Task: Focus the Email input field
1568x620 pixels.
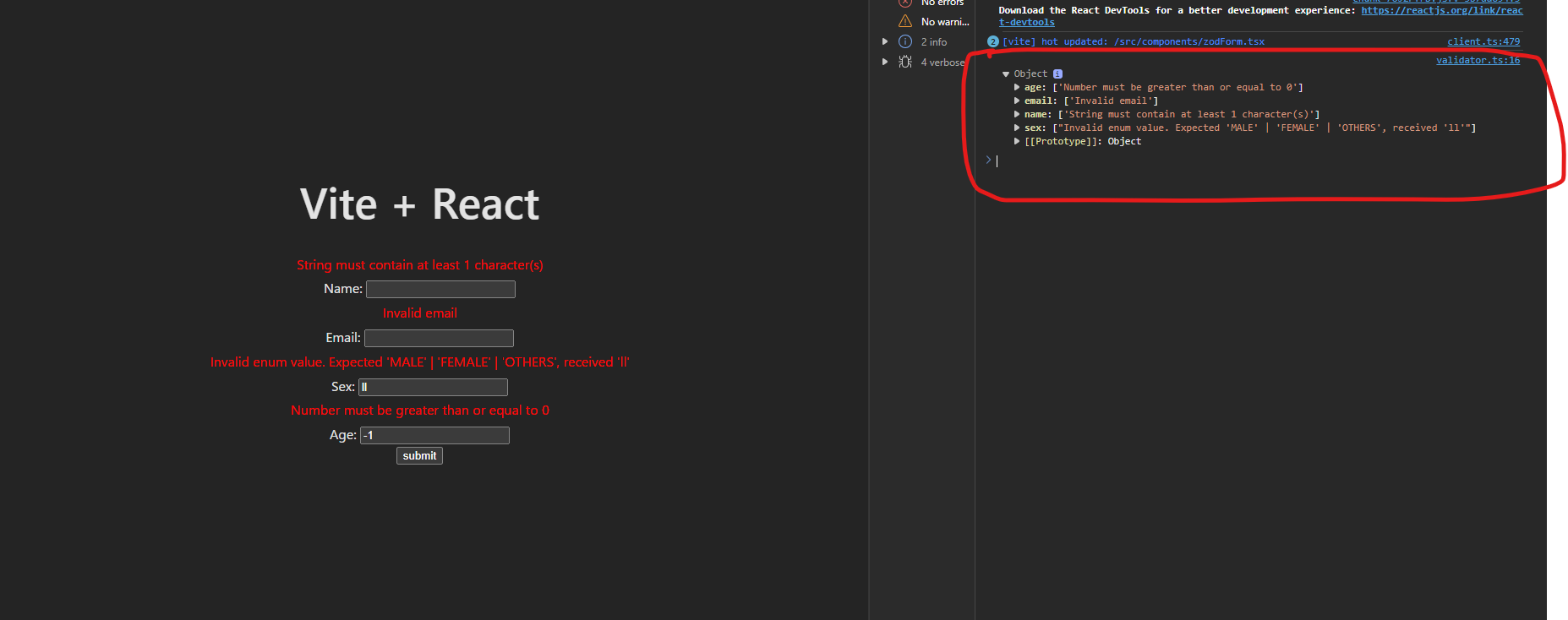Action: coord(439,339)
